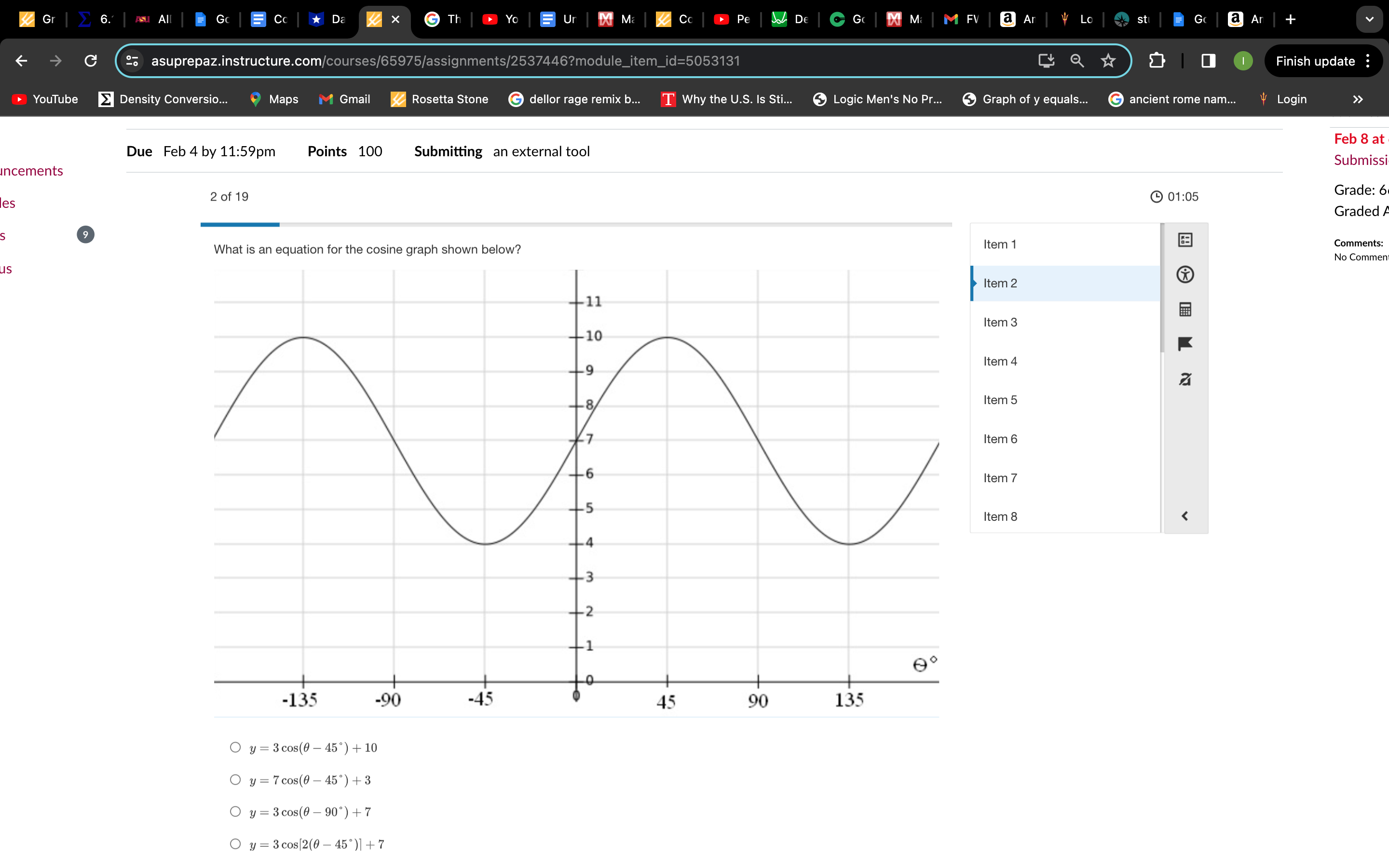The height and width of the screenshot is (868, 1389).
Task: Select answer y = 7cos(θ − 45°) + 3
Action: tap(235, 780)
